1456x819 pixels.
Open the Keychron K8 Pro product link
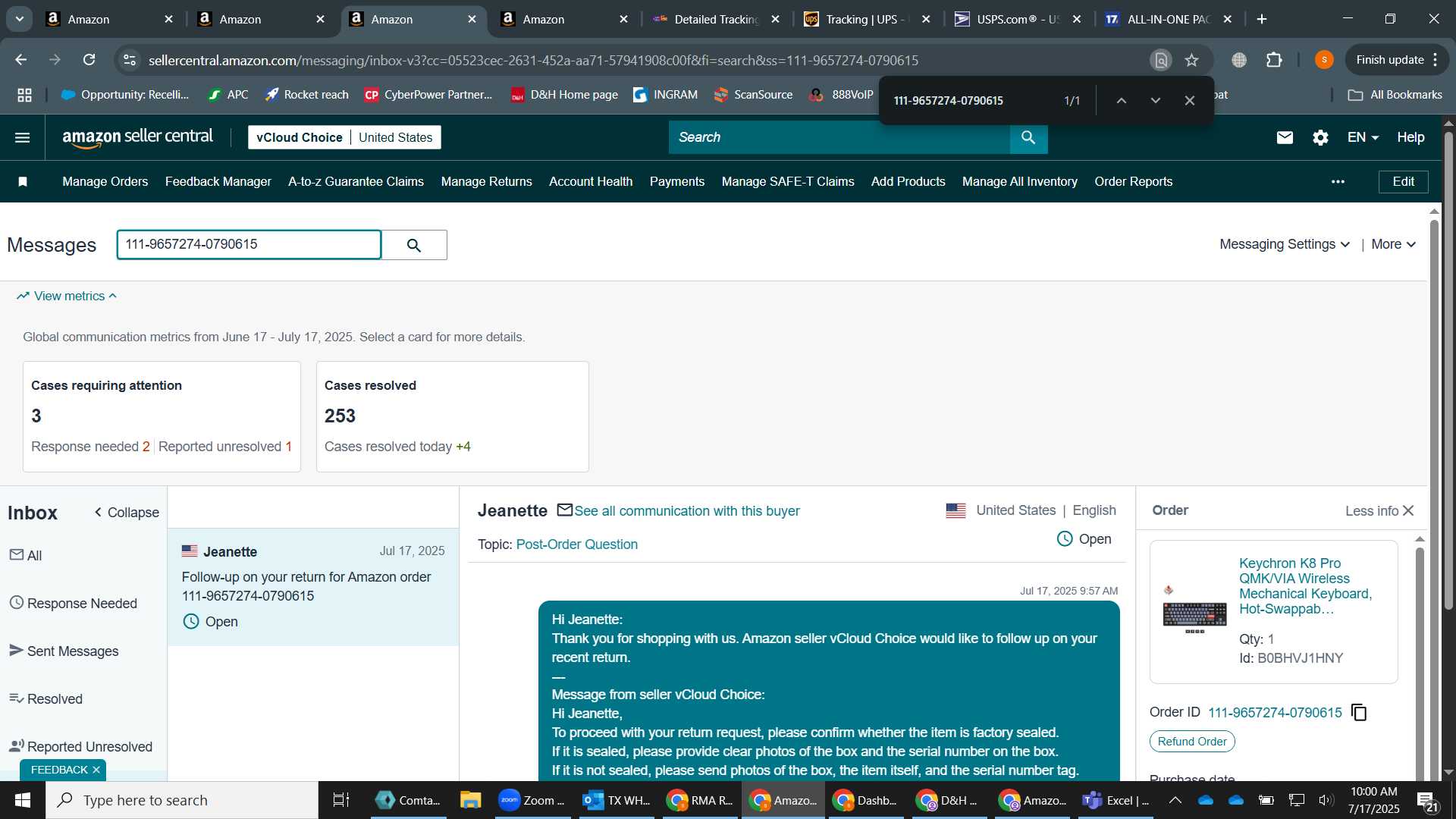[x=1306, y=585]
